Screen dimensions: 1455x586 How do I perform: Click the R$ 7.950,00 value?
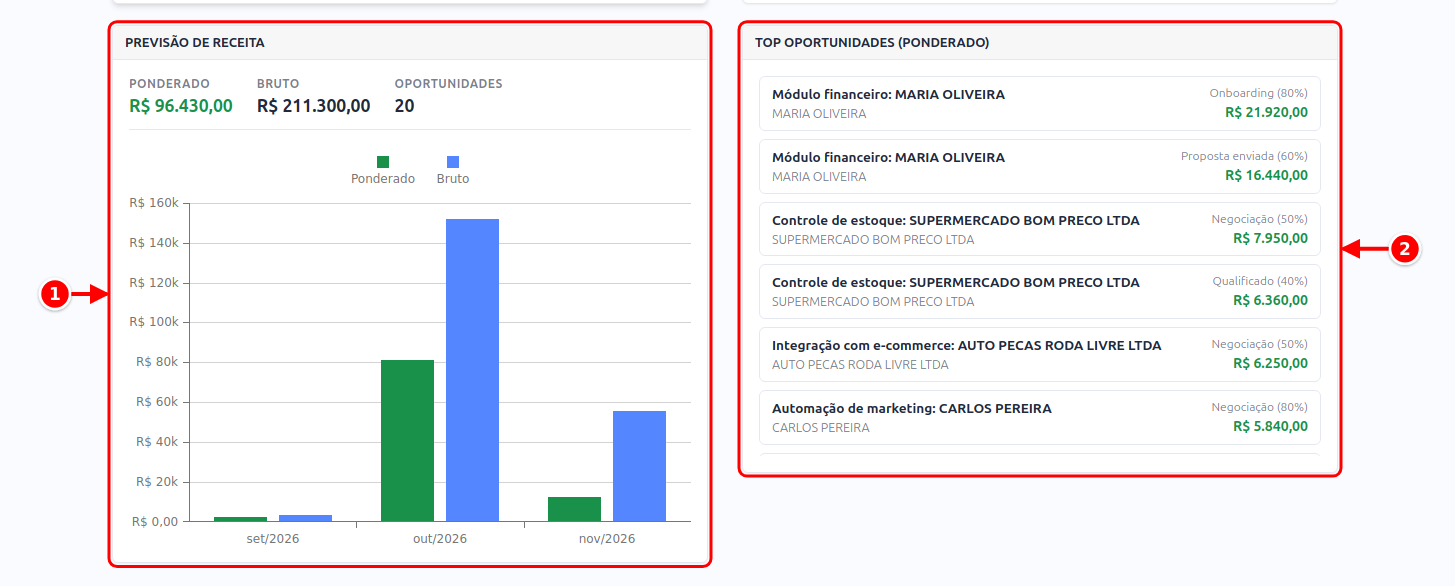1270,238
